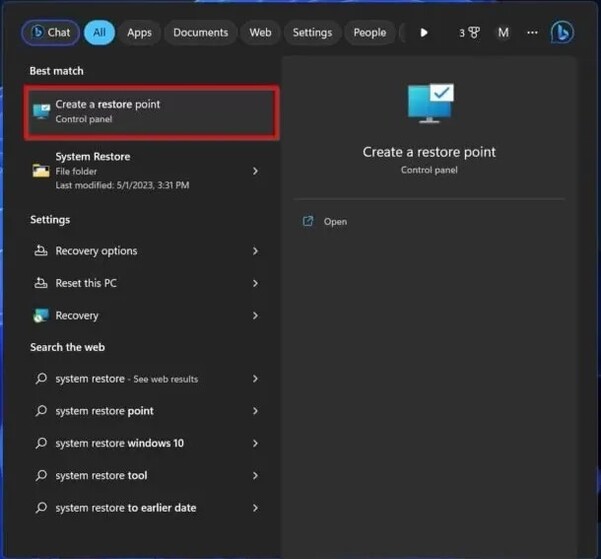Select the All filter tab
This screenshot has height=559, width=601.
(99, 33)
